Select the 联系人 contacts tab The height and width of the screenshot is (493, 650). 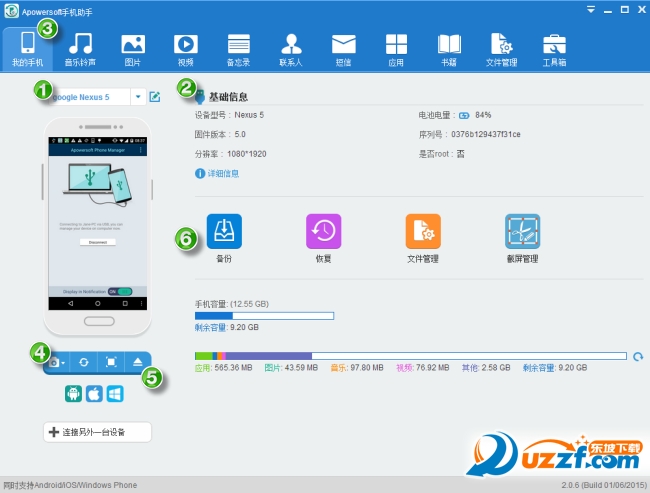coord(291,49)
